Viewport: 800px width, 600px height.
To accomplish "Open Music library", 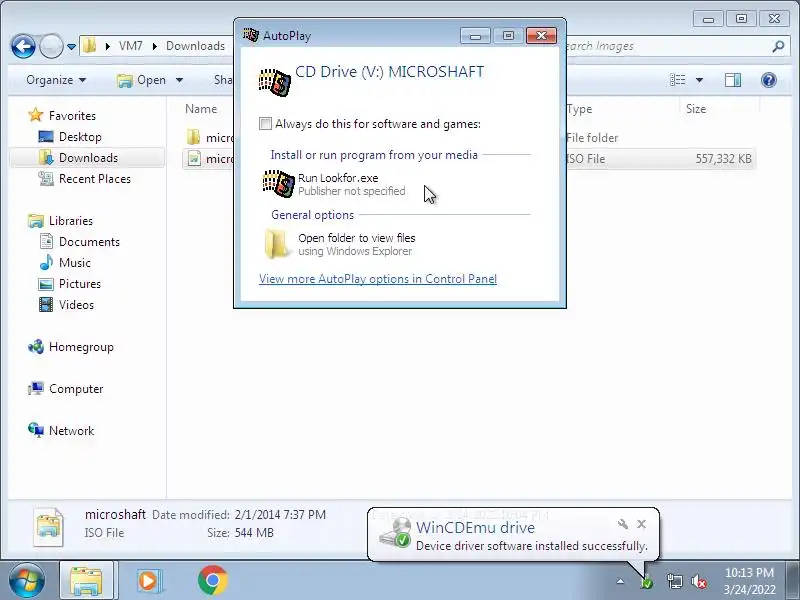I will click(74, 263).
